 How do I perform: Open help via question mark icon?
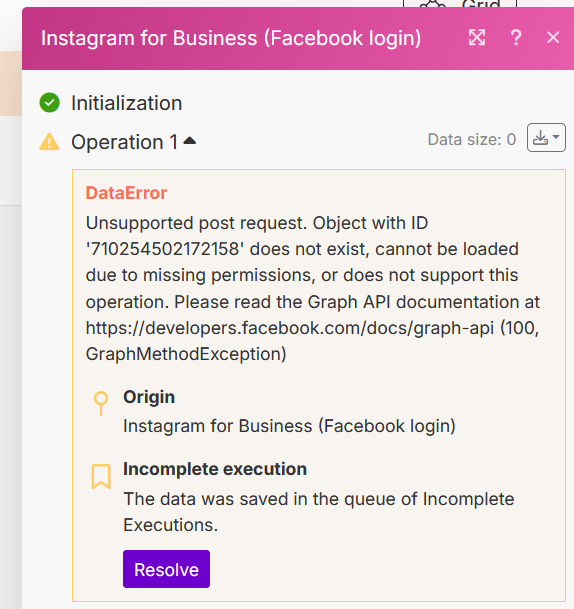click(x=516, y=38)
